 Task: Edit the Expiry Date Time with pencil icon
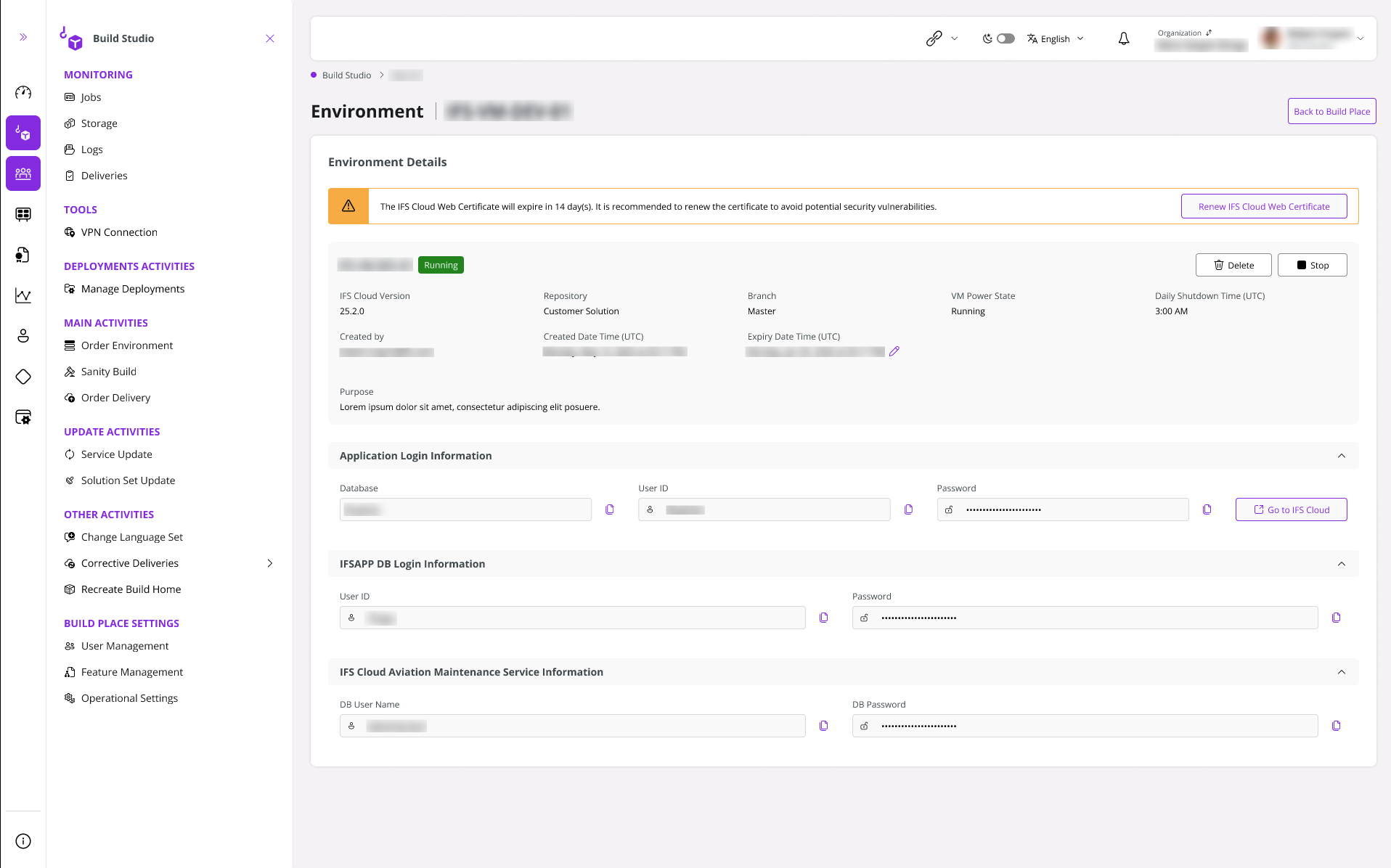(x=894, y=351)
